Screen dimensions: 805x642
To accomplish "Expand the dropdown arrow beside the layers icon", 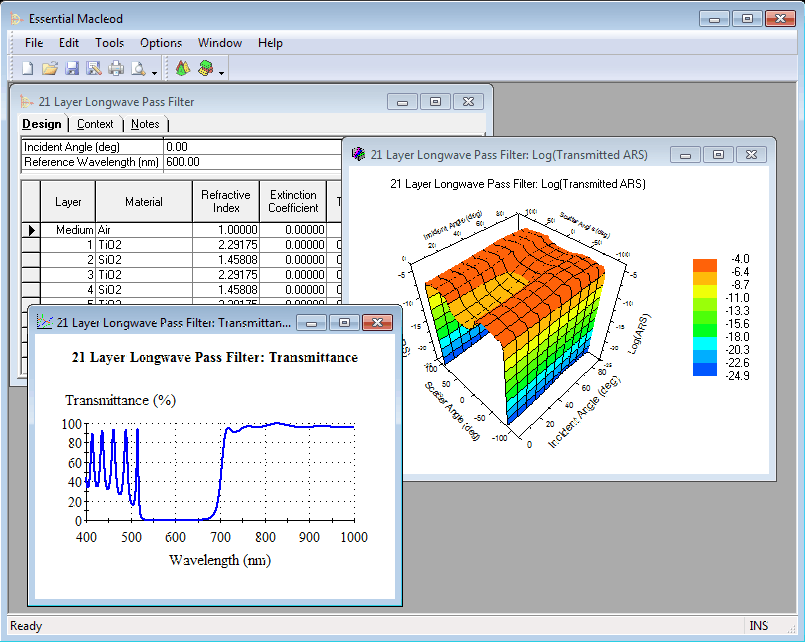I will (x=221, y=72).
